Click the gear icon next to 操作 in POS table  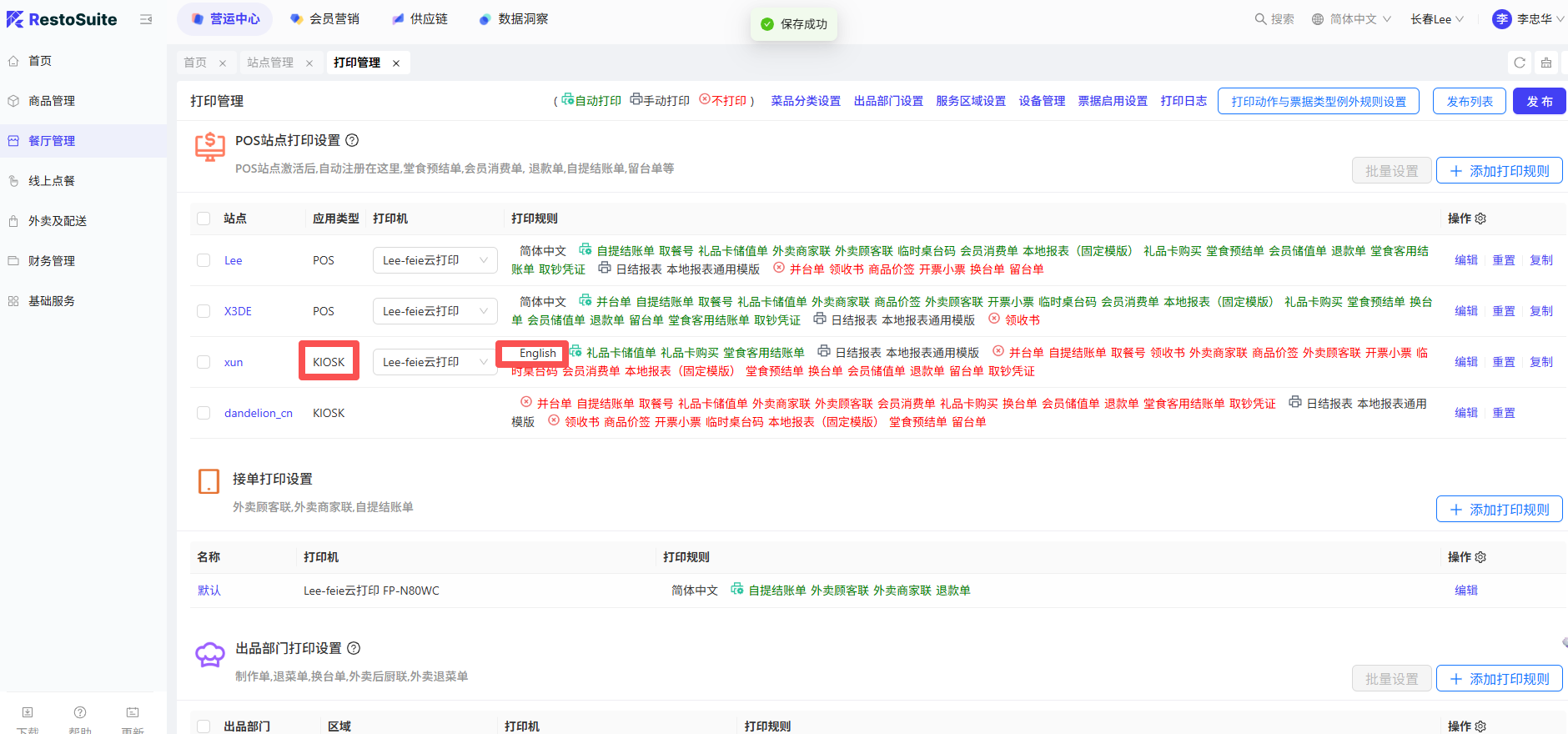(1480, 219)
